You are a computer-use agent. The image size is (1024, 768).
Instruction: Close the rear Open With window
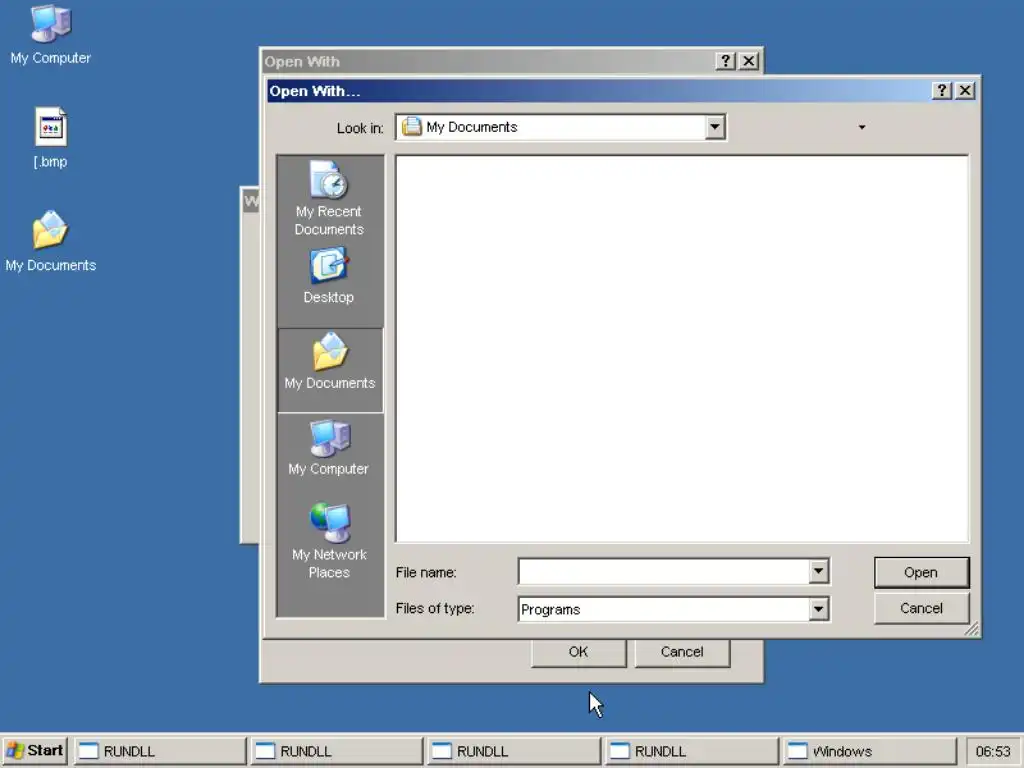click(749, 61)
